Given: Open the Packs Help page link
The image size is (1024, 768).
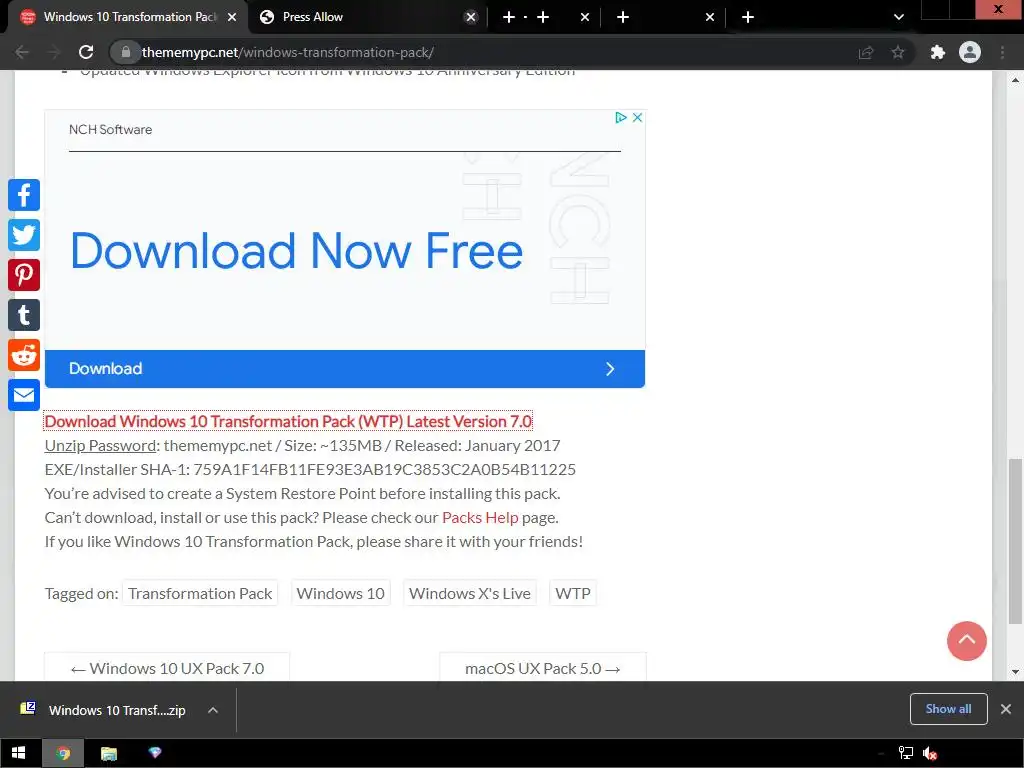Looking at the screenshot, I should 480,517.
